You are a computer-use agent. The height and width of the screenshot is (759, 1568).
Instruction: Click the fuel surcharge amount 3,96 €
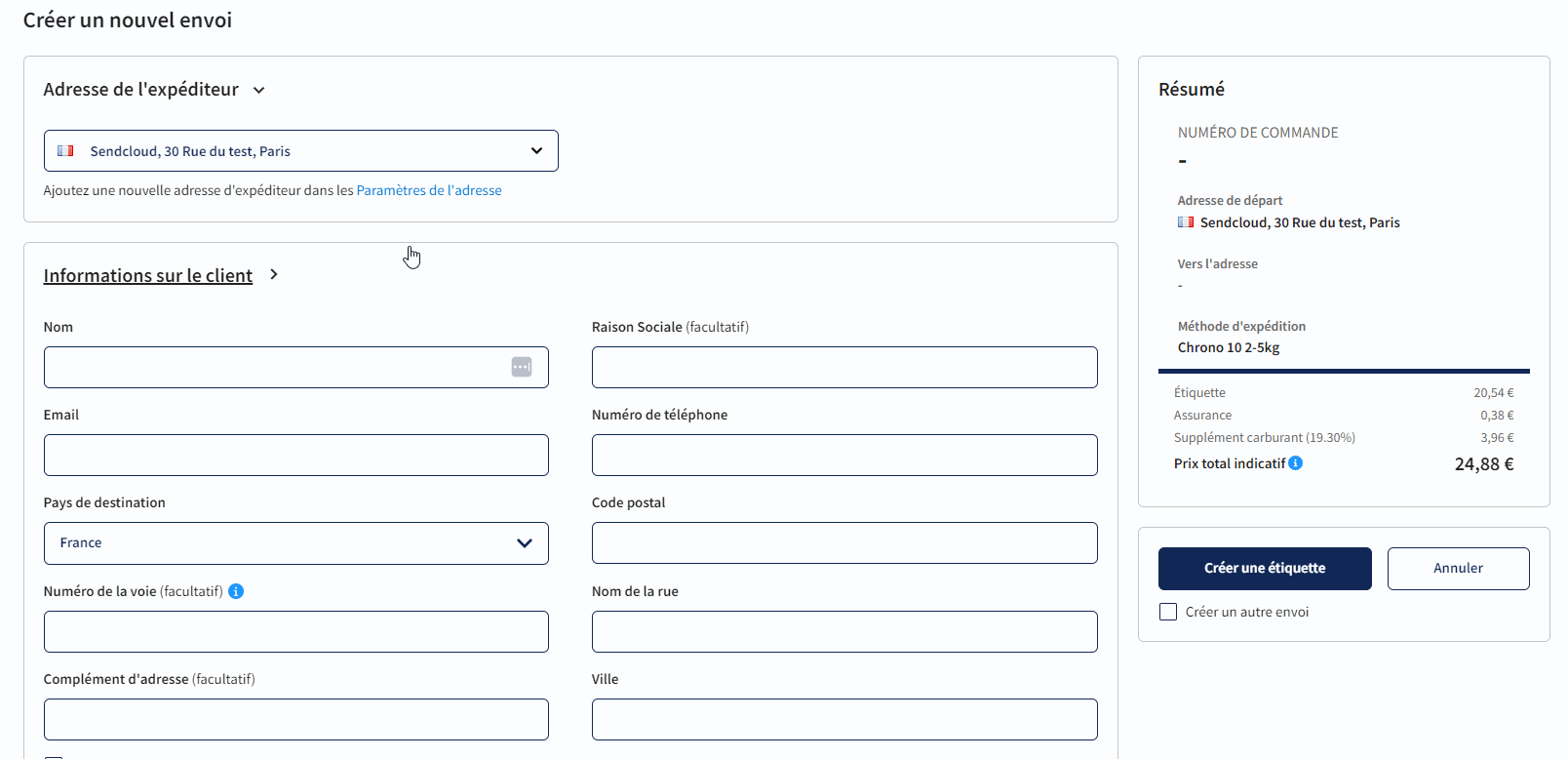click(1497, 438)
